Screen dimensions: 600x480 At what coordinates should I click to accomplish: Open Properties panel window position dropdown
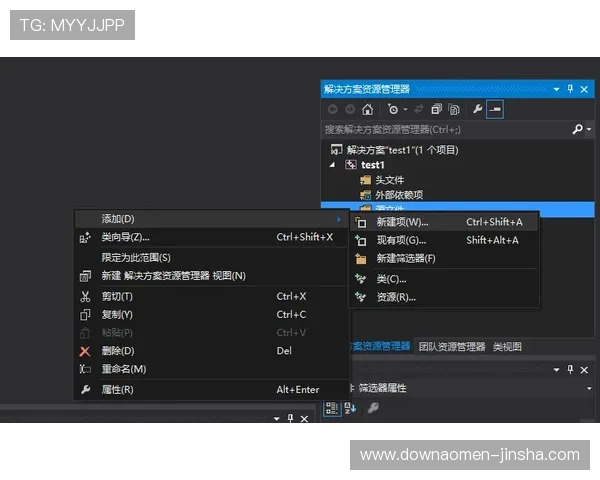point(556,370)
